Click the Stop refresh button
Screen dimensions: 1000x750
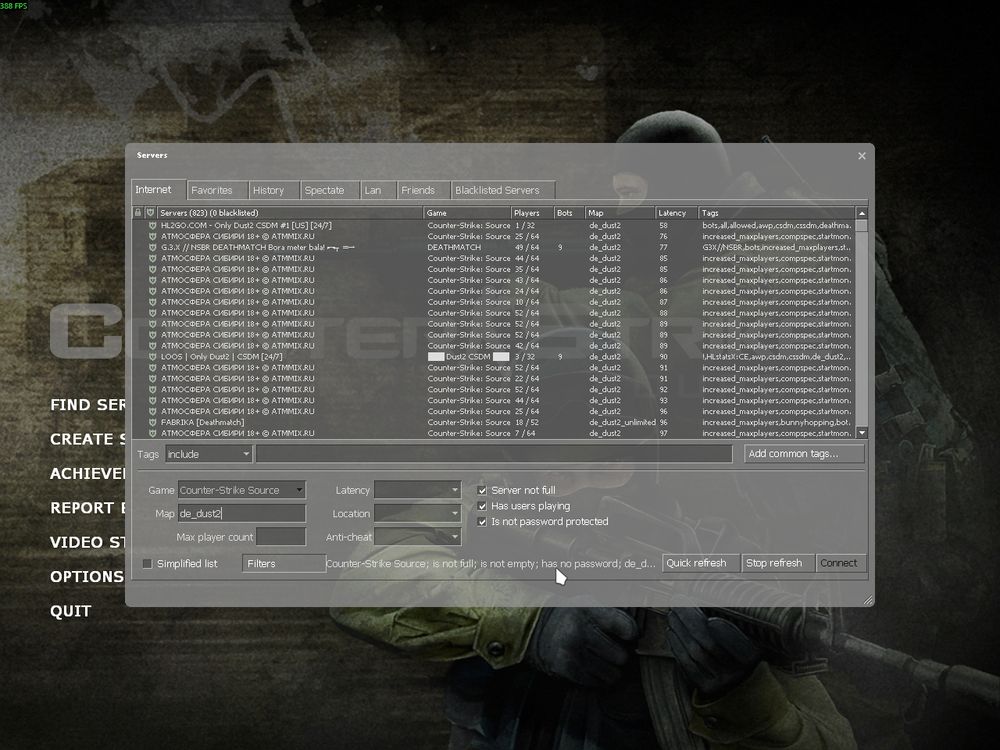(778, 563)
